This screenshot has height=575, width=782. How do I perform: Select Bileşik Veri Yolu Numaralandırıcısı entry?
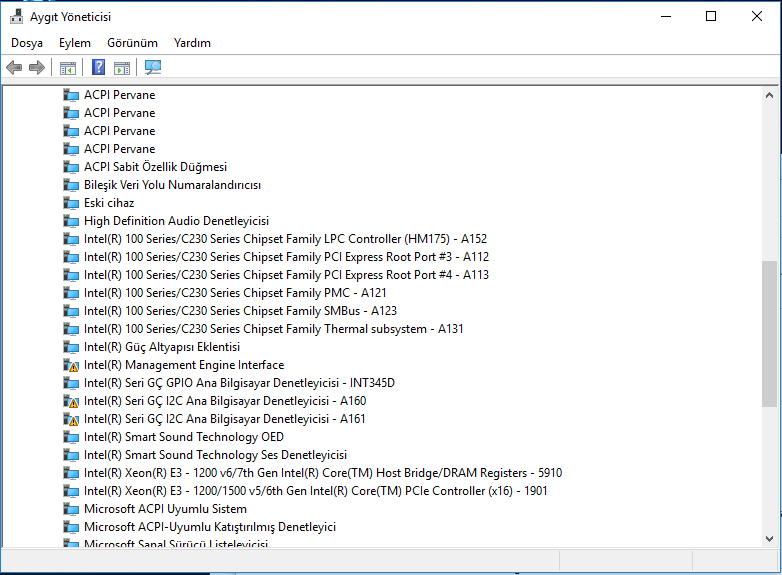click(173, 185)
